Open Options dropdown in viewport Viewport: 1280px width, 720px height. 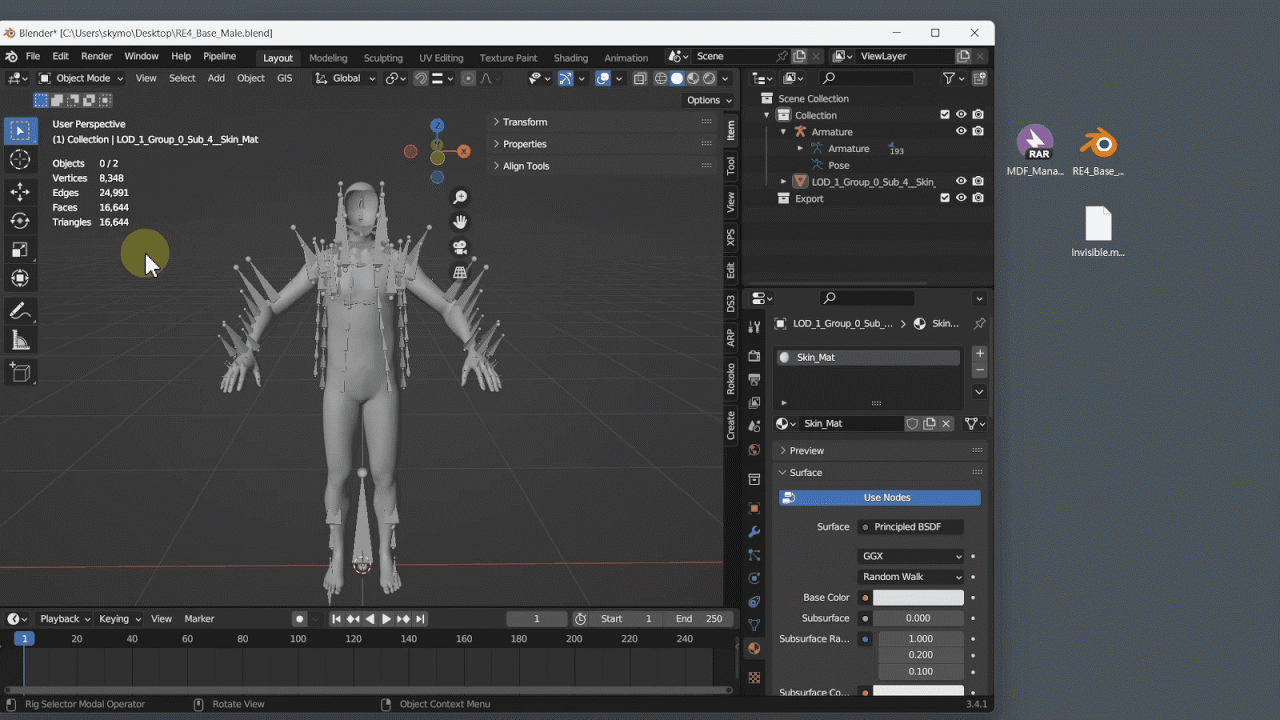coord(709,100)
